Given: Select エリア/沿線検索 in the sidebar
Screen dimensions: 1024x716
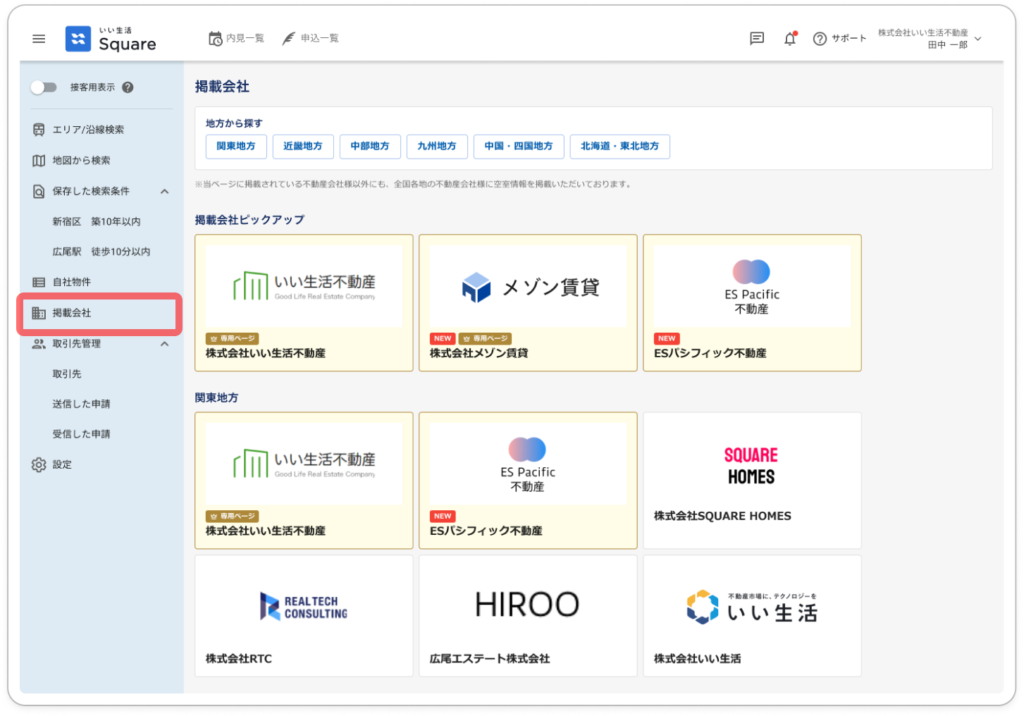Looking at the screenshot, I should (88, 130).
